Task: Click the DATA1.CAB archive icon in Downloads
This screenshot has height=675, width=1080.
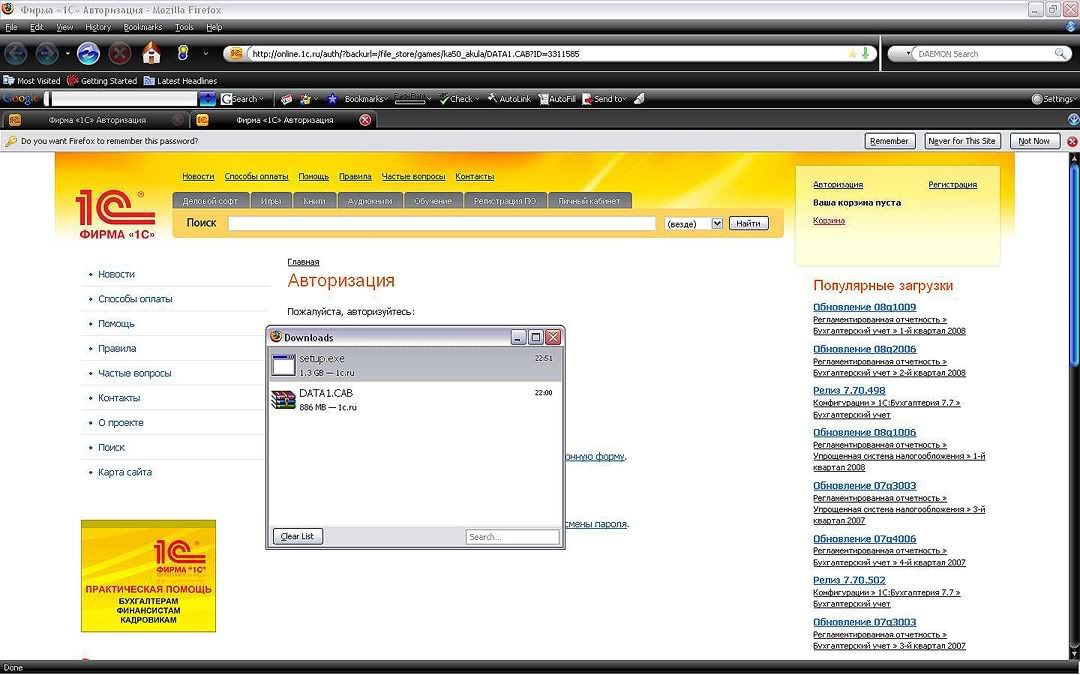Action: (x=283, y=400)
